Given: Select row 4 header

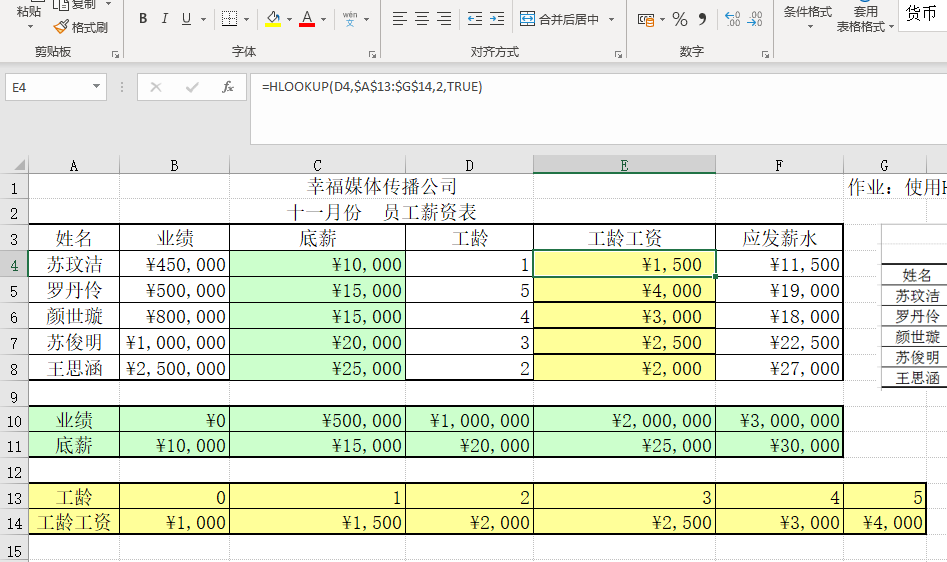Looking at the screenshot, I should [14, 265].
